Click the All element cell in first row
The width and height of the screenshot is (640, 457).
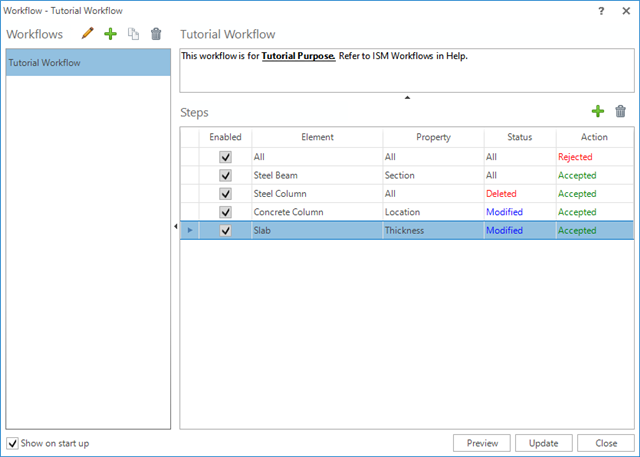pos(317,157)
